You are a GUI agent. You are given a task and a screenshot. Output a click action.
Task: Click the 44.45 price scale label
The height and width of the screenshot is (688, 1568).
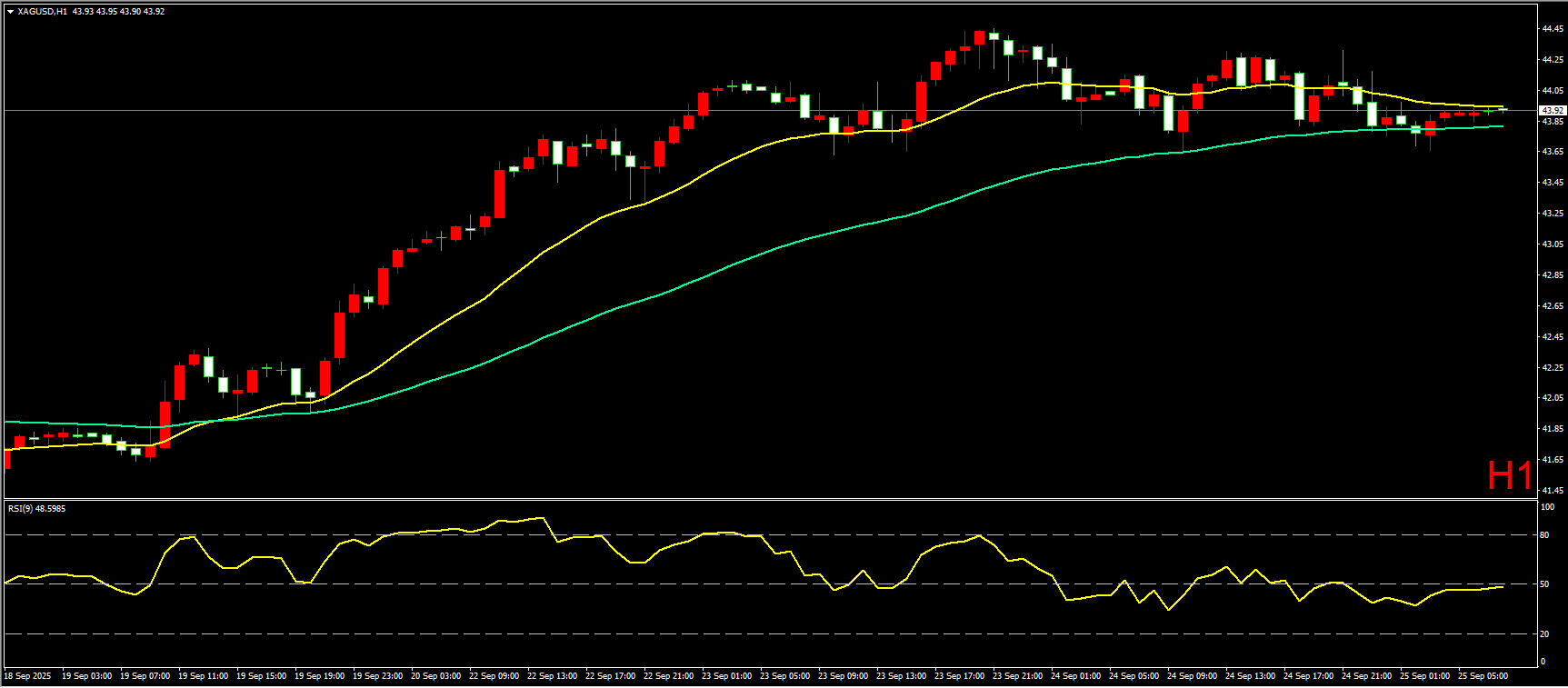click(1552, 29)
